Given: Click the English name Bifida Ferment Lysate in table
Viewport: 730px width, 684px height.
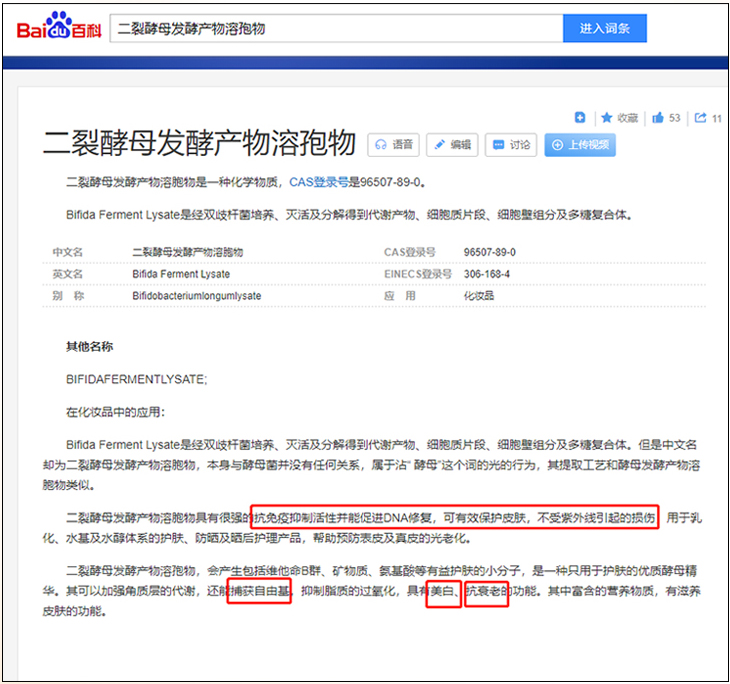Looking at the screenshot, I should (181, 274).
